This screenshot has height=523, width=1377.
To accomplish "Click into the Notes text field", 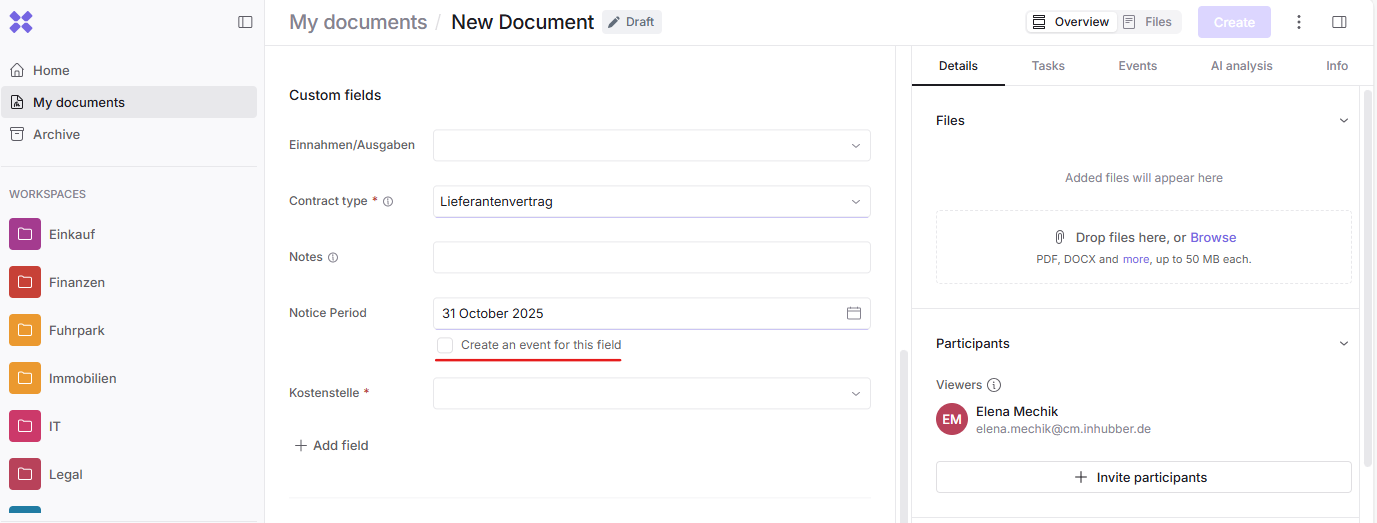I will [651, 257].
